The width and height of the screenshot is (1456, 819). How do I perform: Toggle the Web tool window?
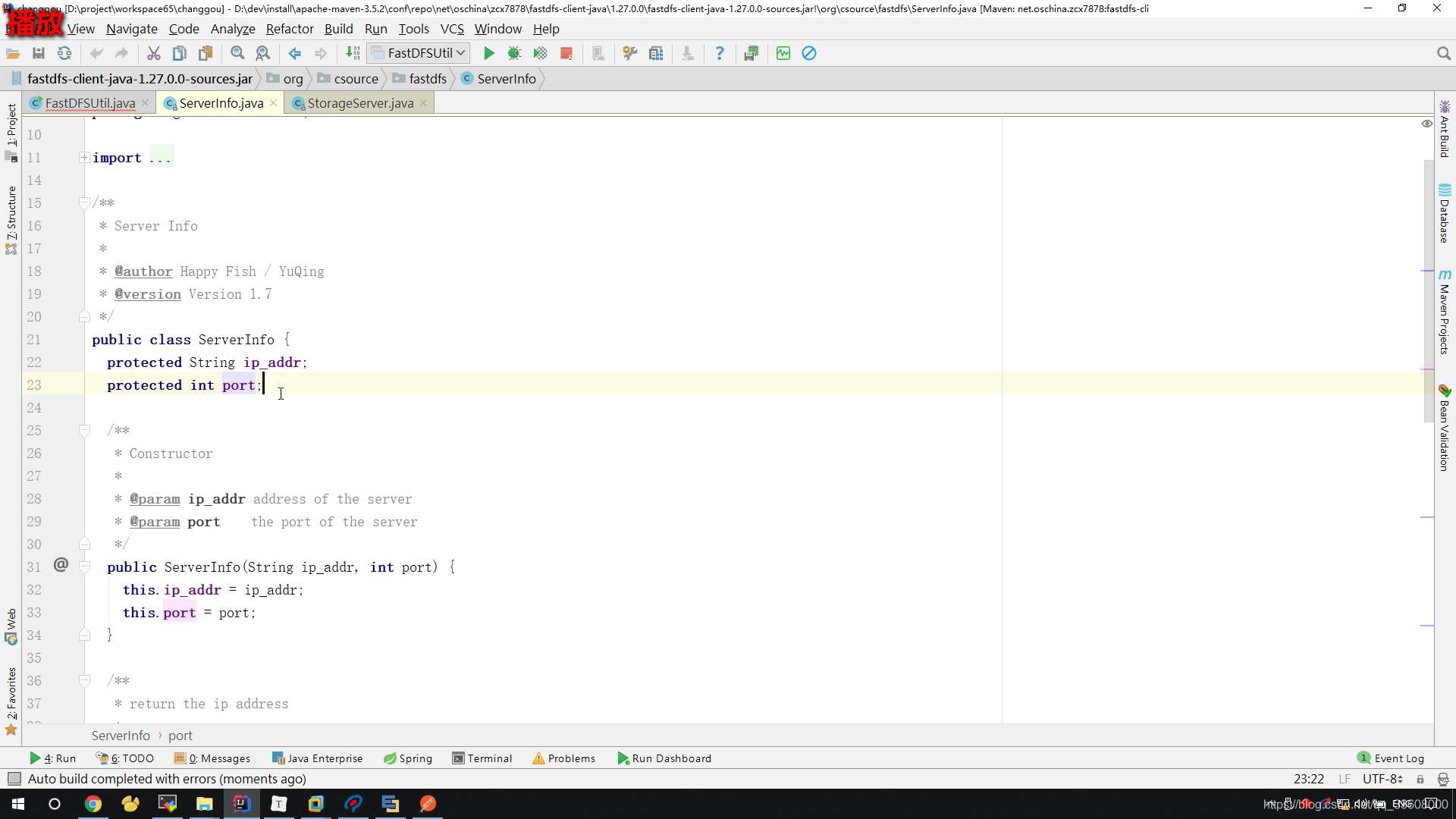[11, 626]
